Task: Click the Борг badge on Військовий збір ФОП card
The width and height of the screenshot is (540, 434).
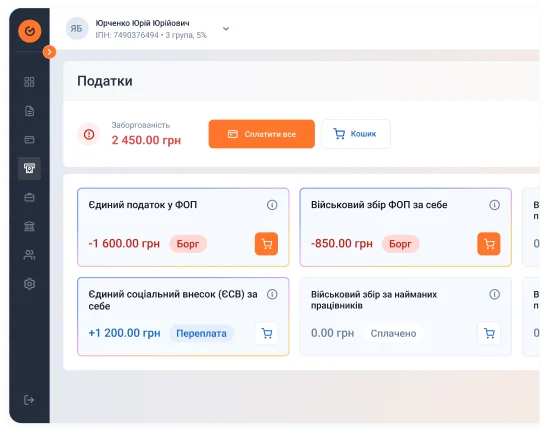Action: 400,244
